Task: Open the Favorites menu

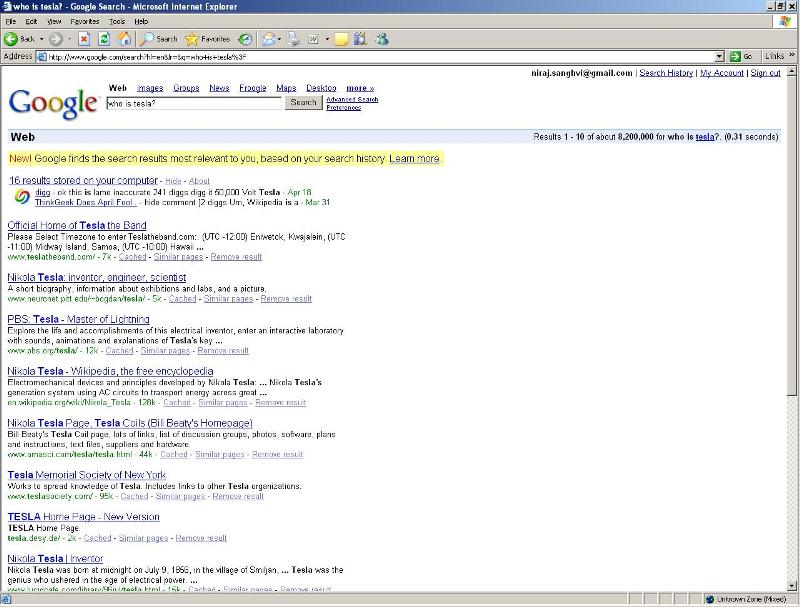Action: click(84, 21)
